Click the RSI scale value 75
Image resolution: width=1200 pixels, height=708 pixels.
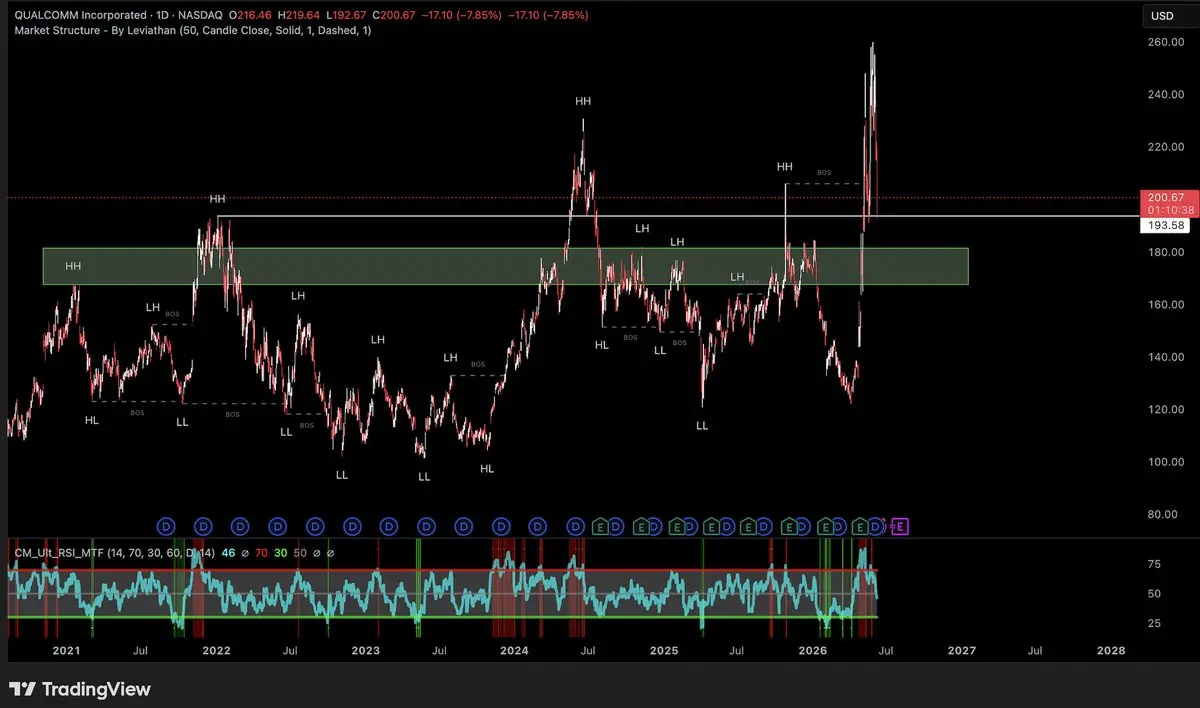pos(1153,564)
